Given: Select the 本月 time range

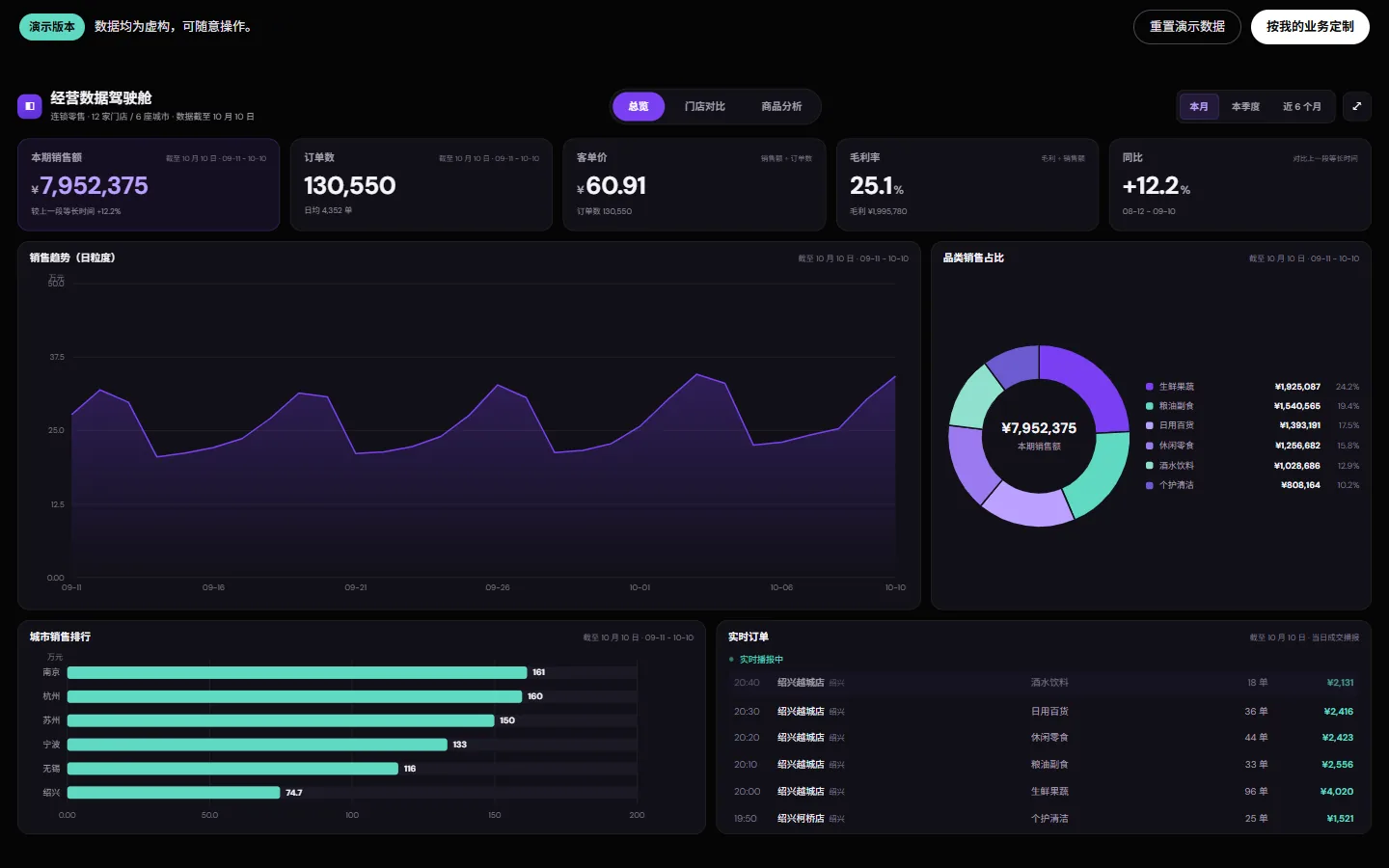Looking at the screenshot, I should (1199, 106).
